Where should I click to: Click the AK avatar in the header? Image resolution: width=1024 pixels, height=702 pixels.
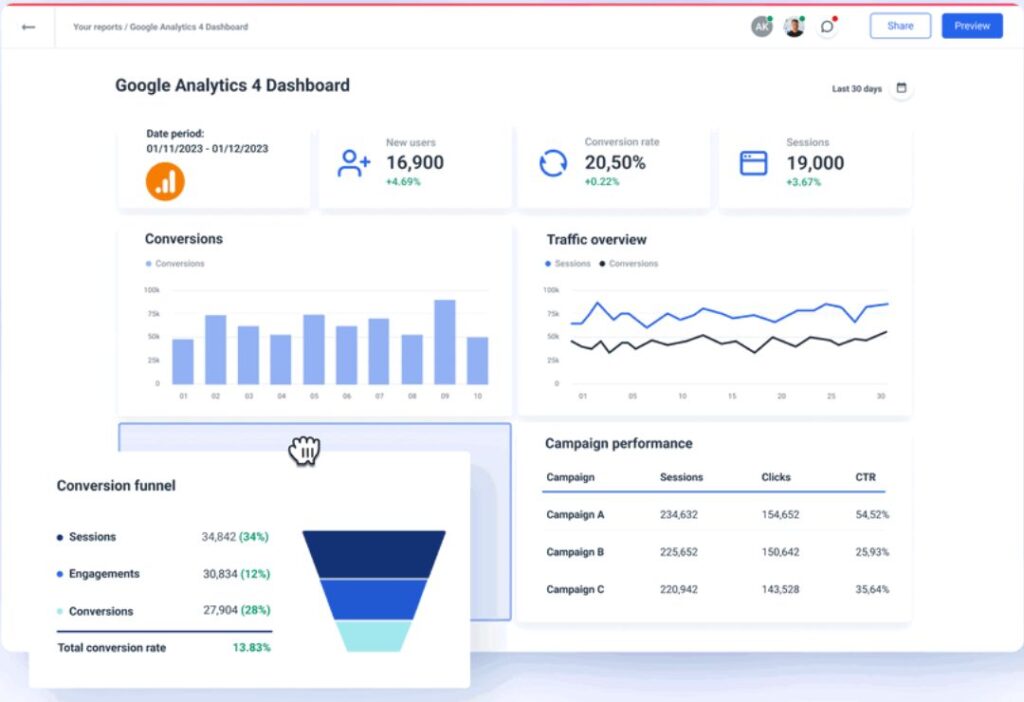(x=762, y=27)
